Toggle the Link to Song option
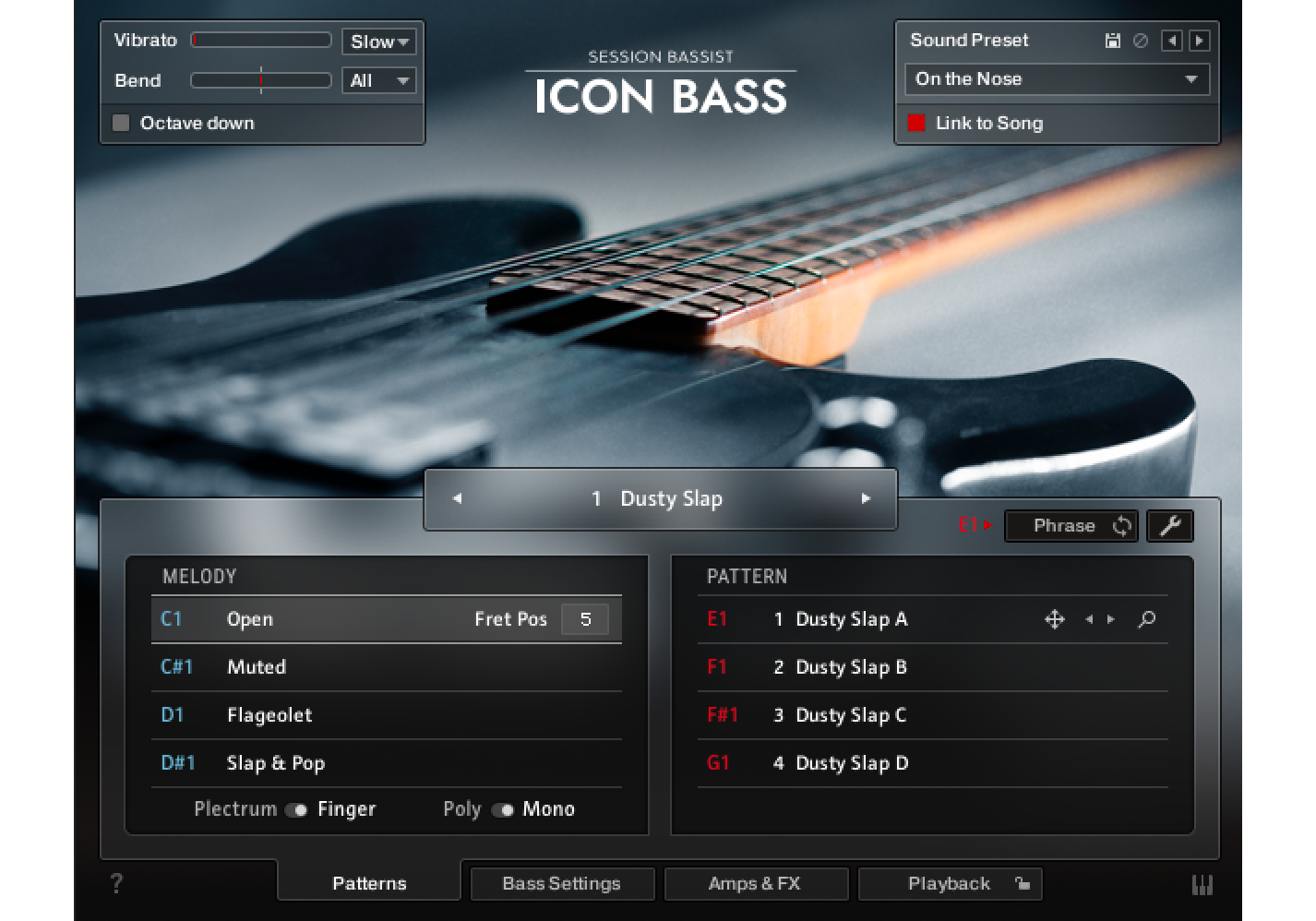Viewport: 1316px width, 921px height. [x=916, y=123]
